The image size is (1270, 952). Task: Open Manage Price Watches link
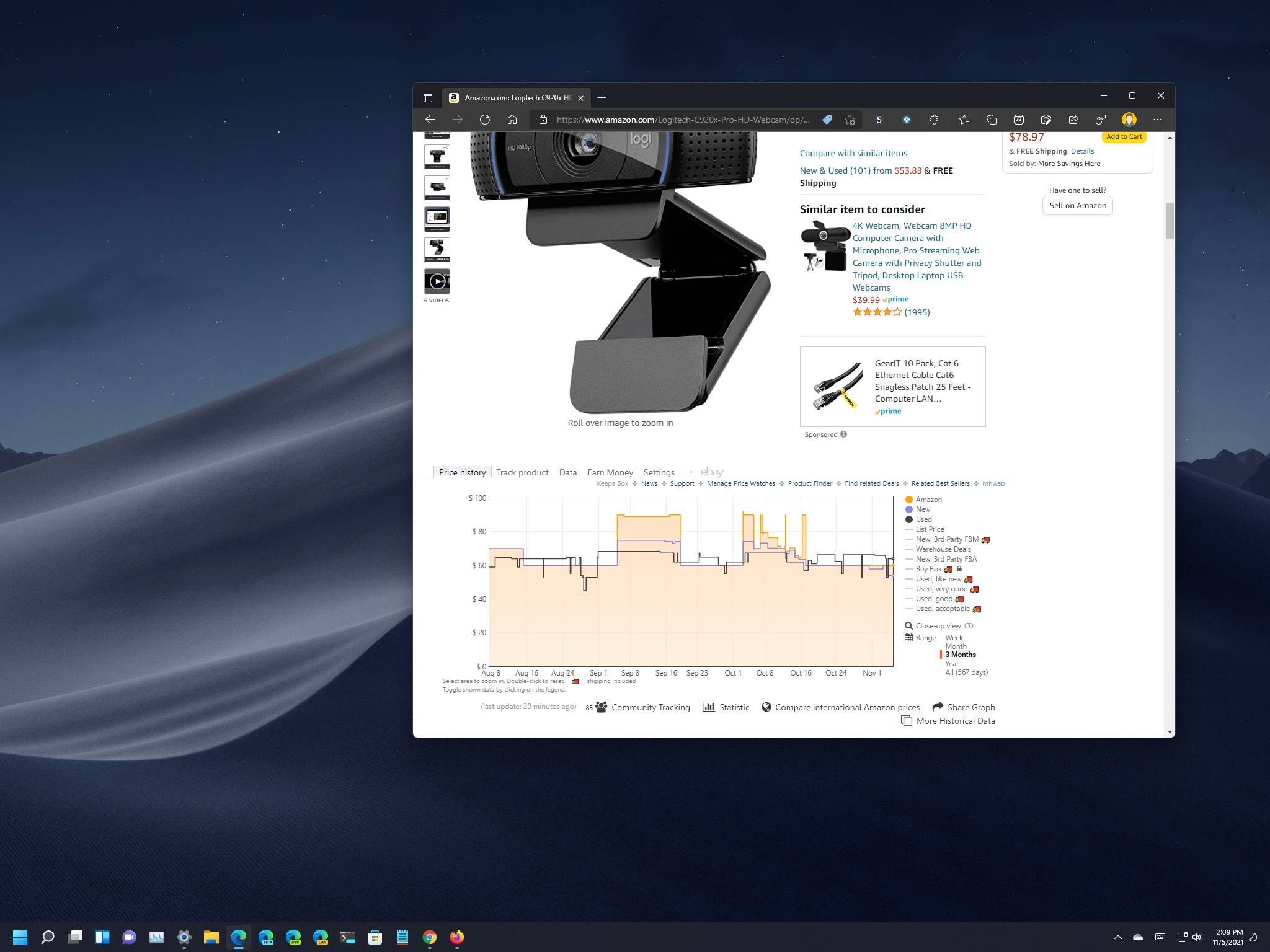(741, 483)
